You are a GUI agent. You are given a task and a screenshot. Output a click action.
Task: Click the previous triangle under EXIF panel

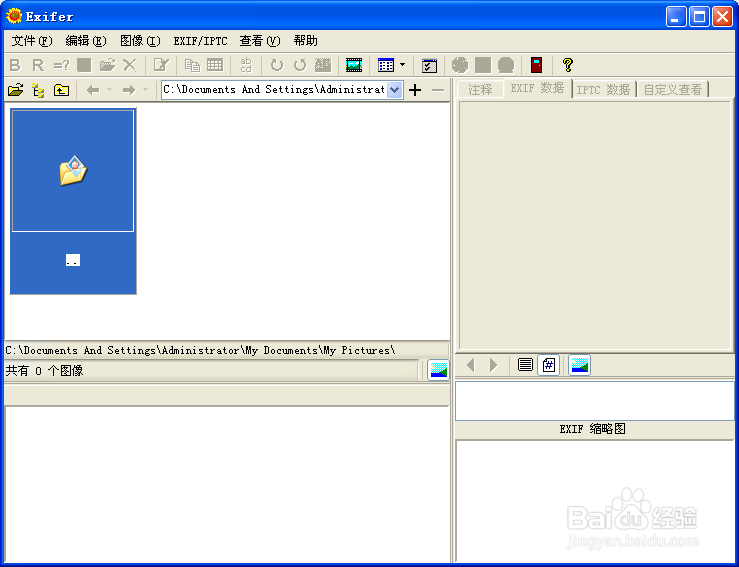point(470,365)
